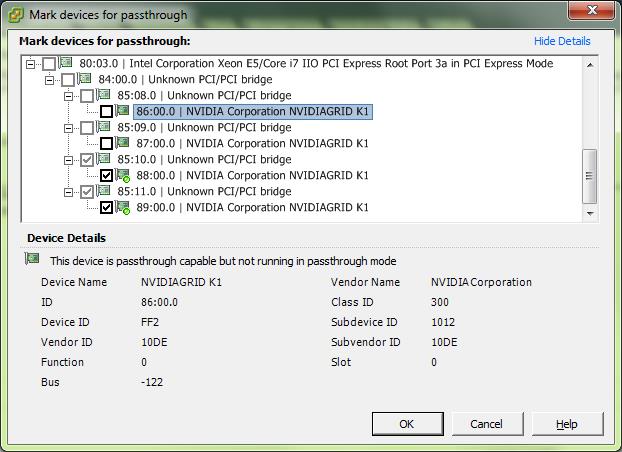622x452 pixels.
Task: Select the 89:00.0 NVIDIA Corporation NVIDIAGRID K1 row
Action: click(252, 208)
